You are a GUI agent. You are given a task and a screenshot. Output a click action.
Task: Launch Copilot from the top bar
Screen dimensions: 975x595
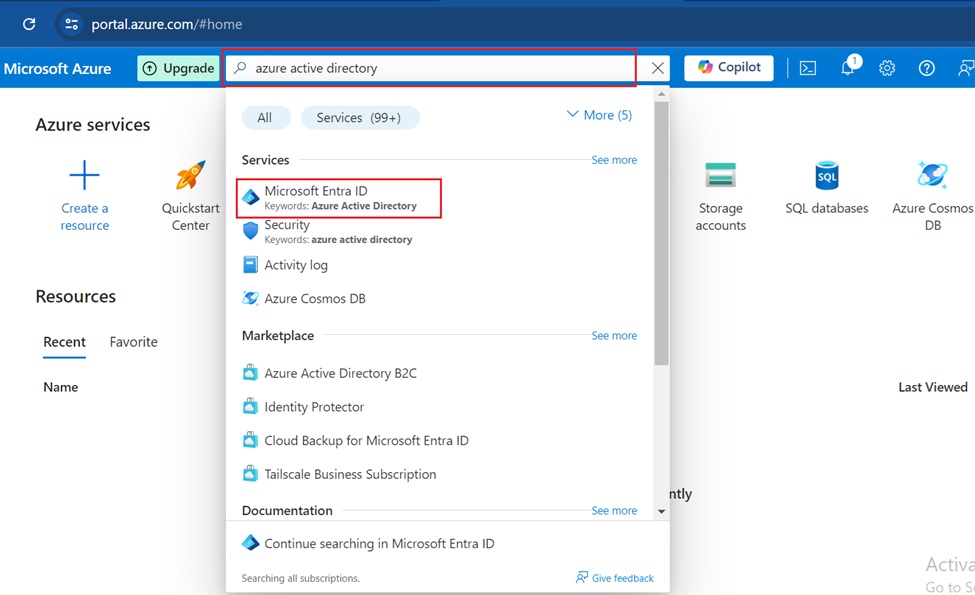[x=728, y=67]
